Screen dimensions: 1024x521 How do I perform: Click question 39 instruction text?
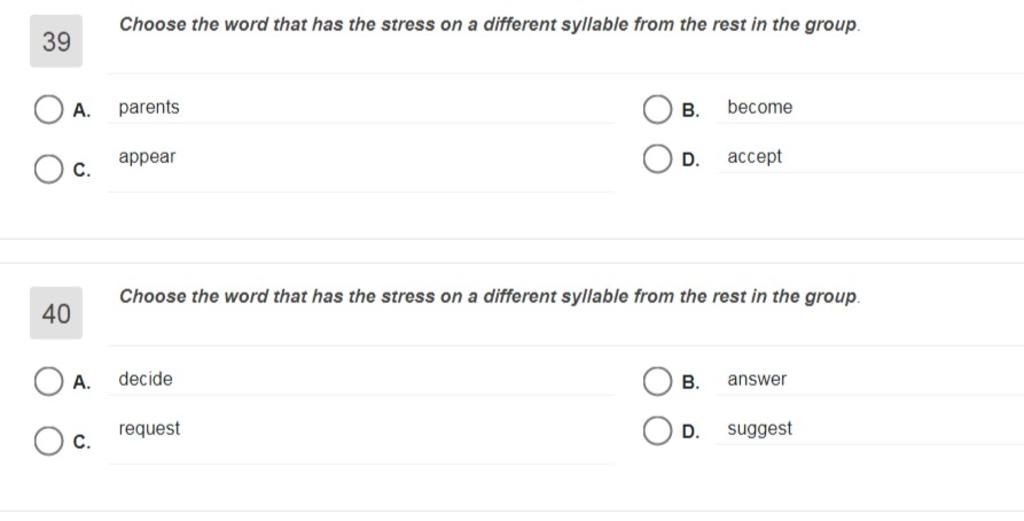pyautogui.click(x=490, y=25)
